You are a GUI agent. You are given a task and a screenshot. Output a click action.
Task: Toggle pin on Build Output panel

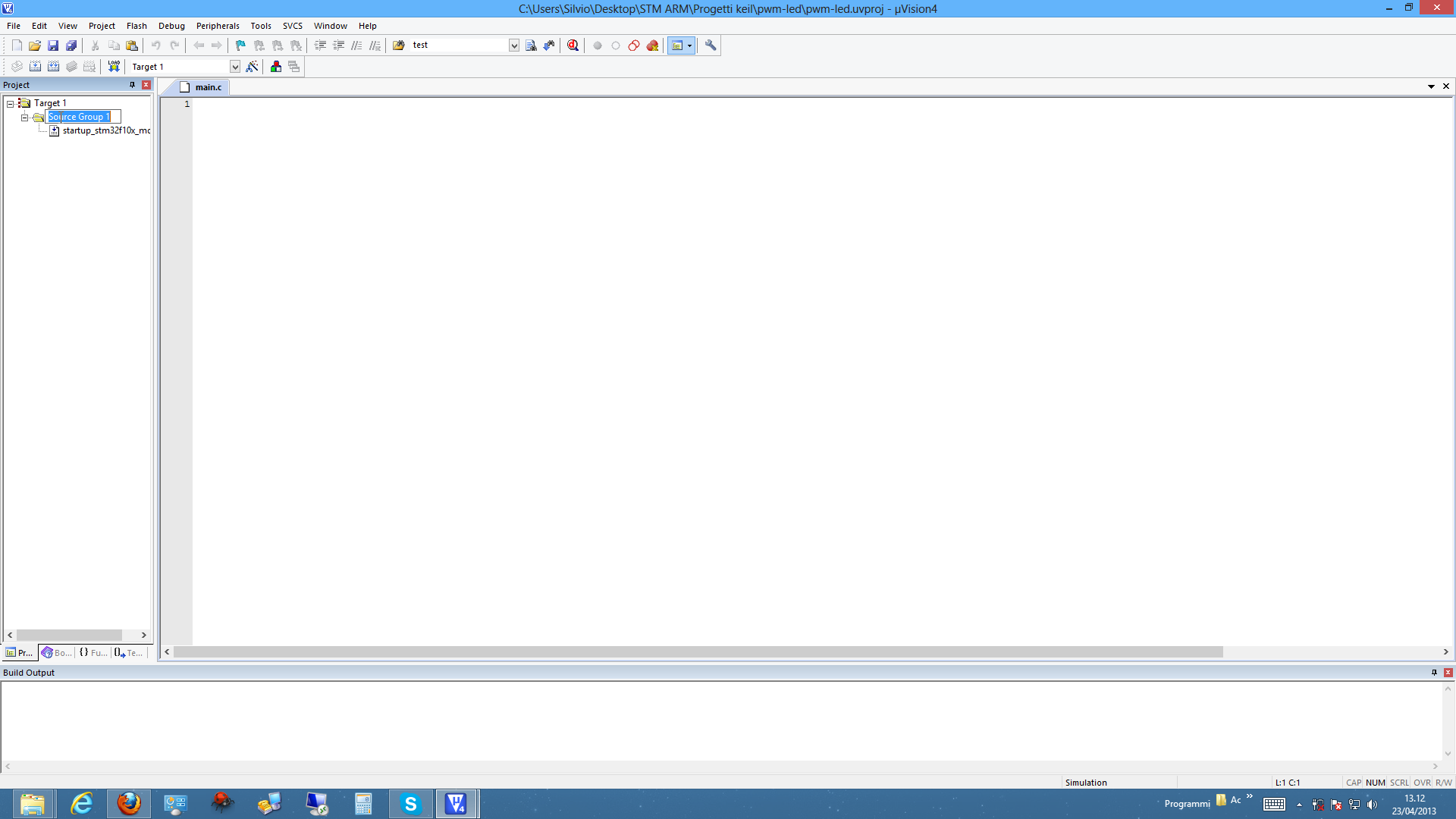[1434, 673]
